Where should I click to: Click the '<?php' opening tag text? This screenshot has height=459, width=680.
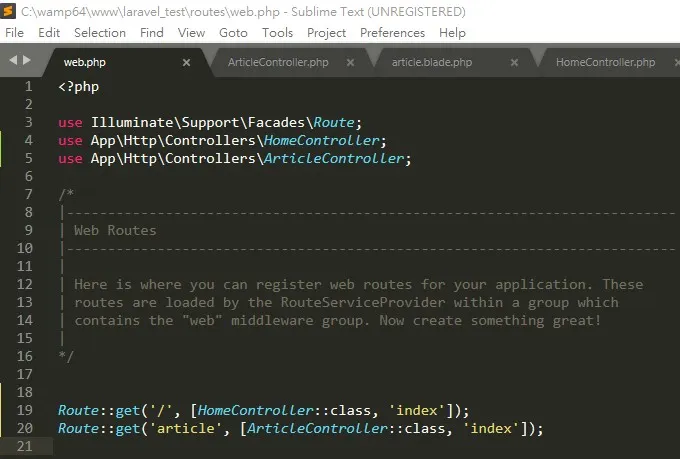point(78,87)
